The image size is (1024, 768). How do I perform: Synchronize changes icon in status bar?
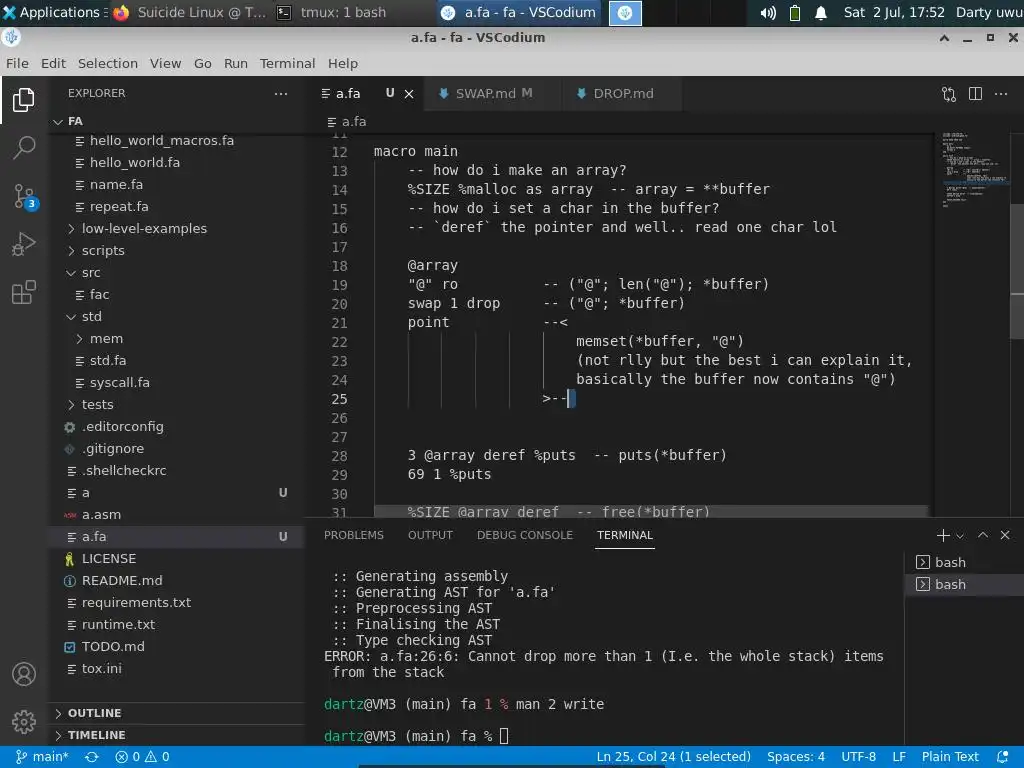click(91, 757)
